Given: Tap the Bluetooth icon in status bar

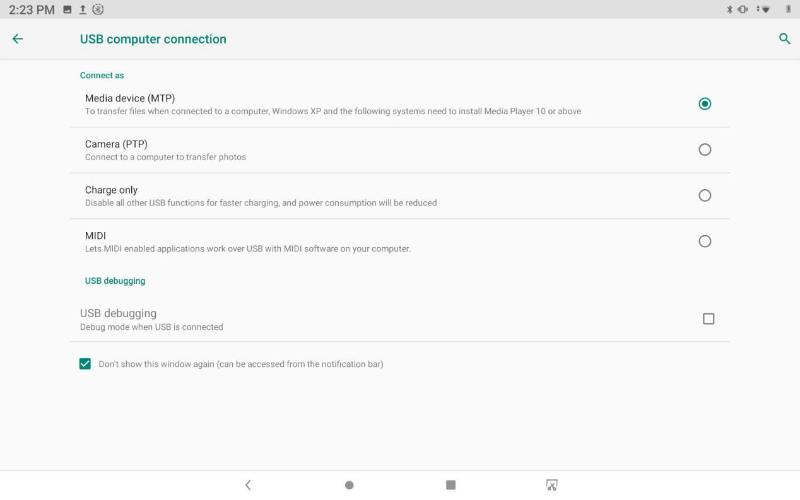Looking at the screenshot, I should coord(729,9).
